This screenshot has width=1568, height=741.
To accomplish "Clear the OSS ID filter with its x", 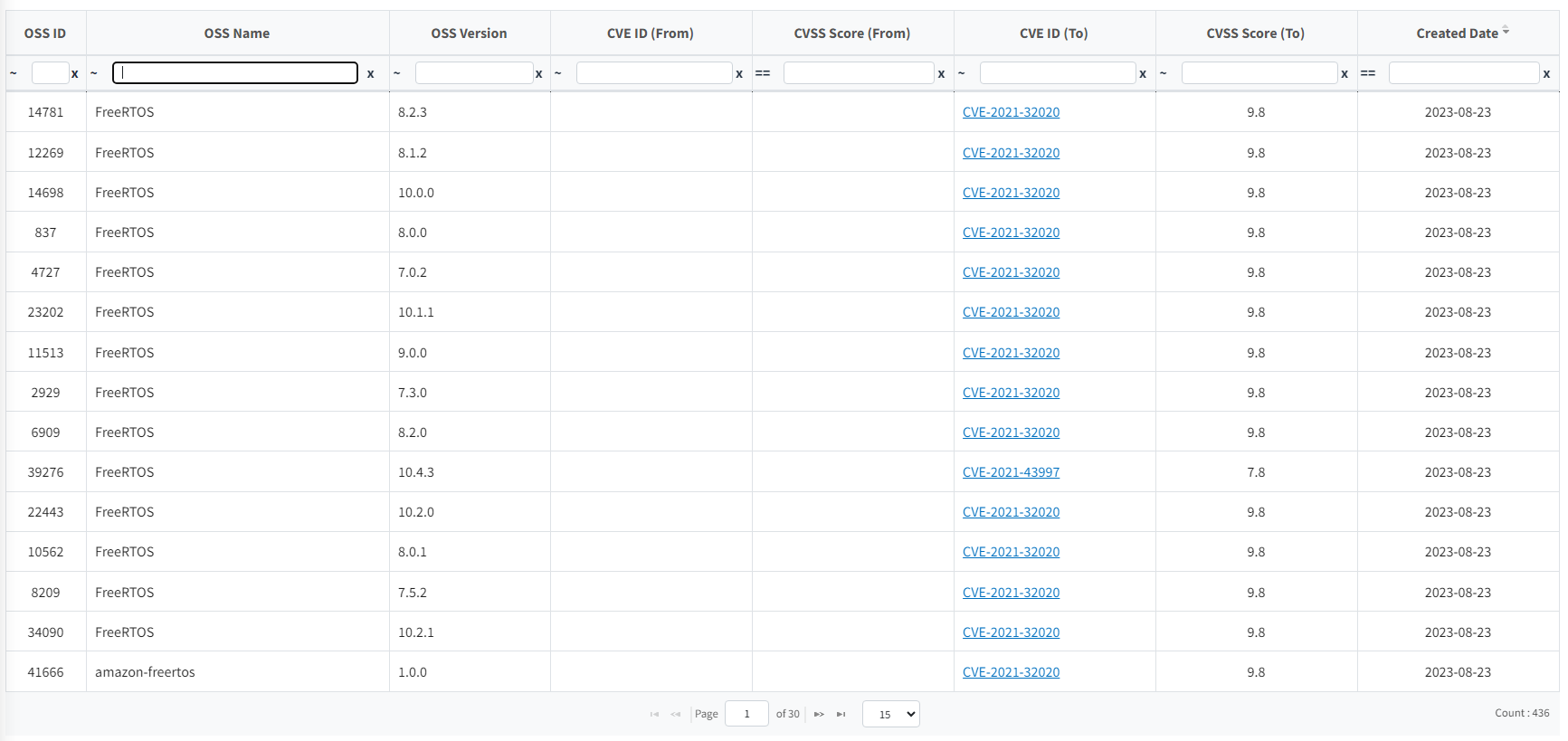I will click(74, 74).
